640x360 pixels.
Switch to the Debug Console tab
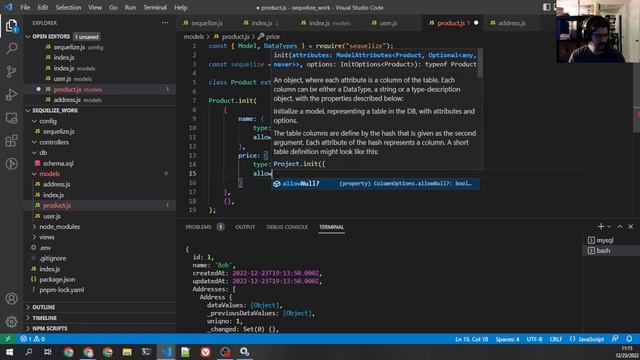[287, 227]
